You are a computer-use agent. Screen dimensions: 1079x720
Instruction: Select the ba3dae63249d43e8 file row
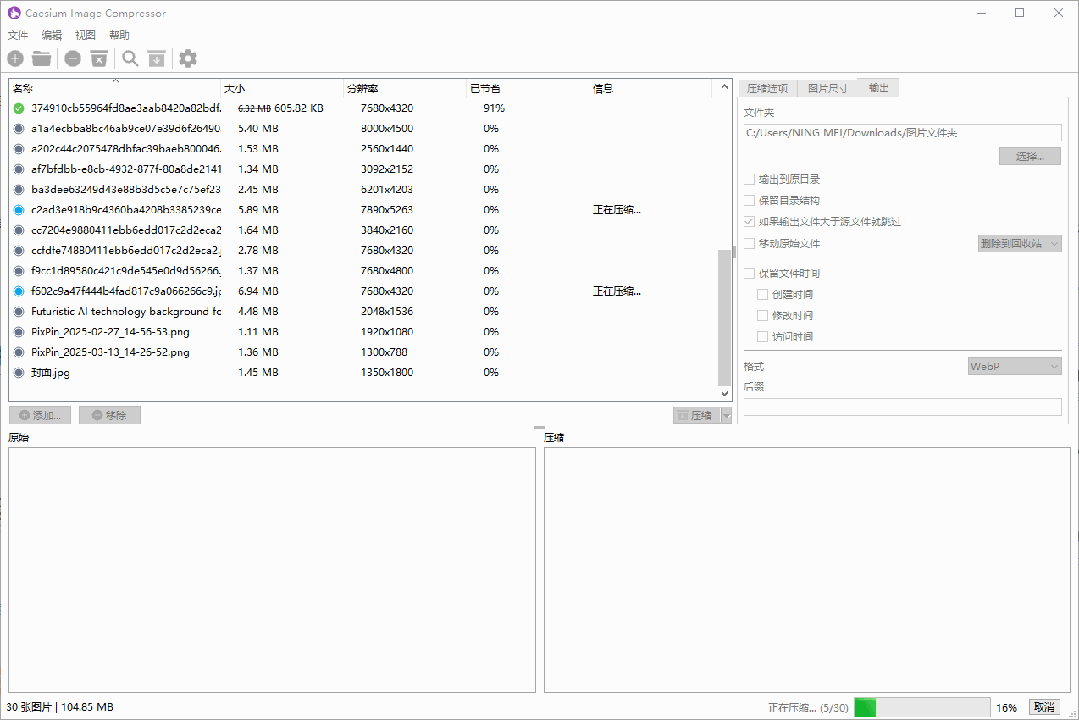[x=361, y=189]
